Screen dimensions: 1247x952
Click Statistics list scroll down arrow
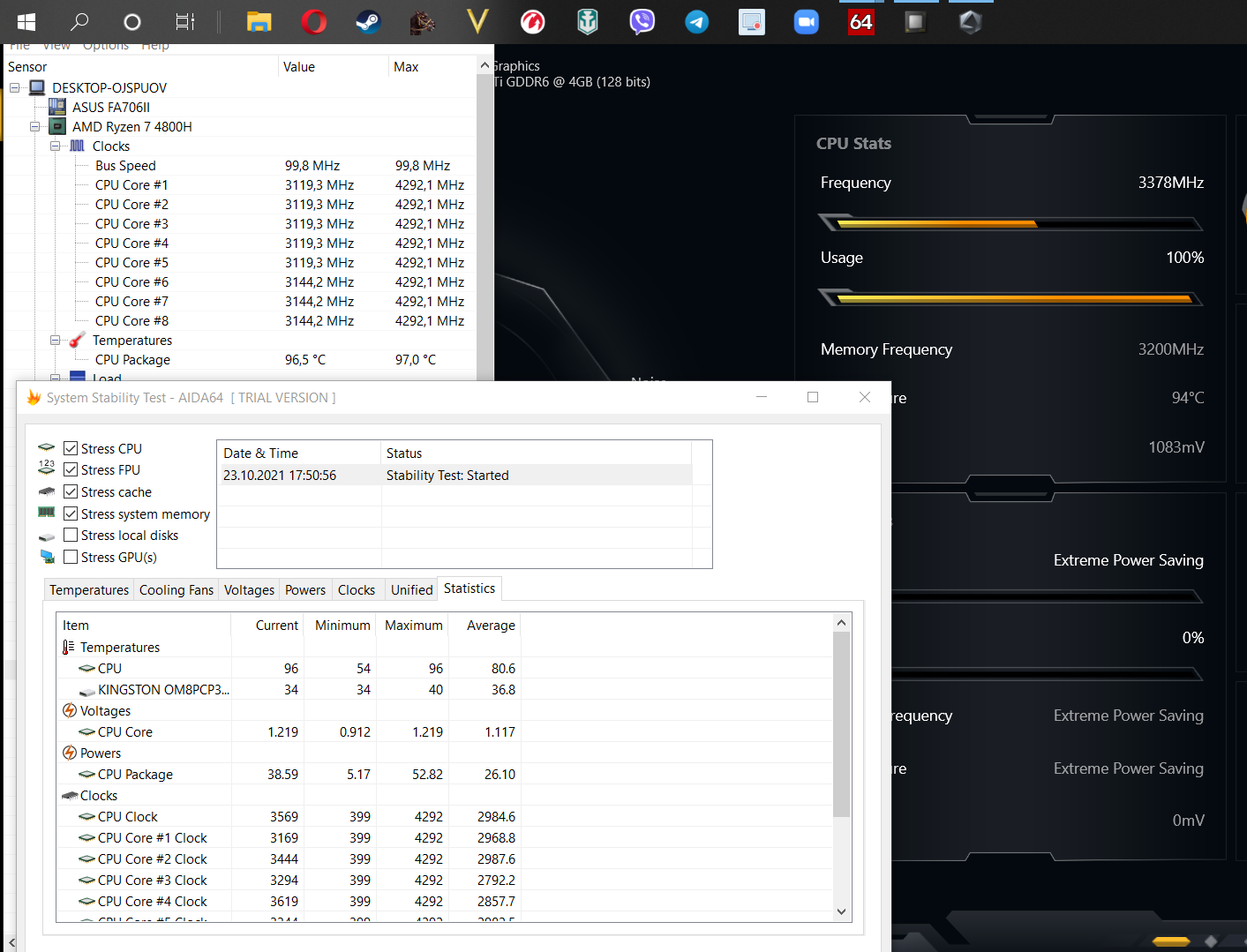(841, 911)
